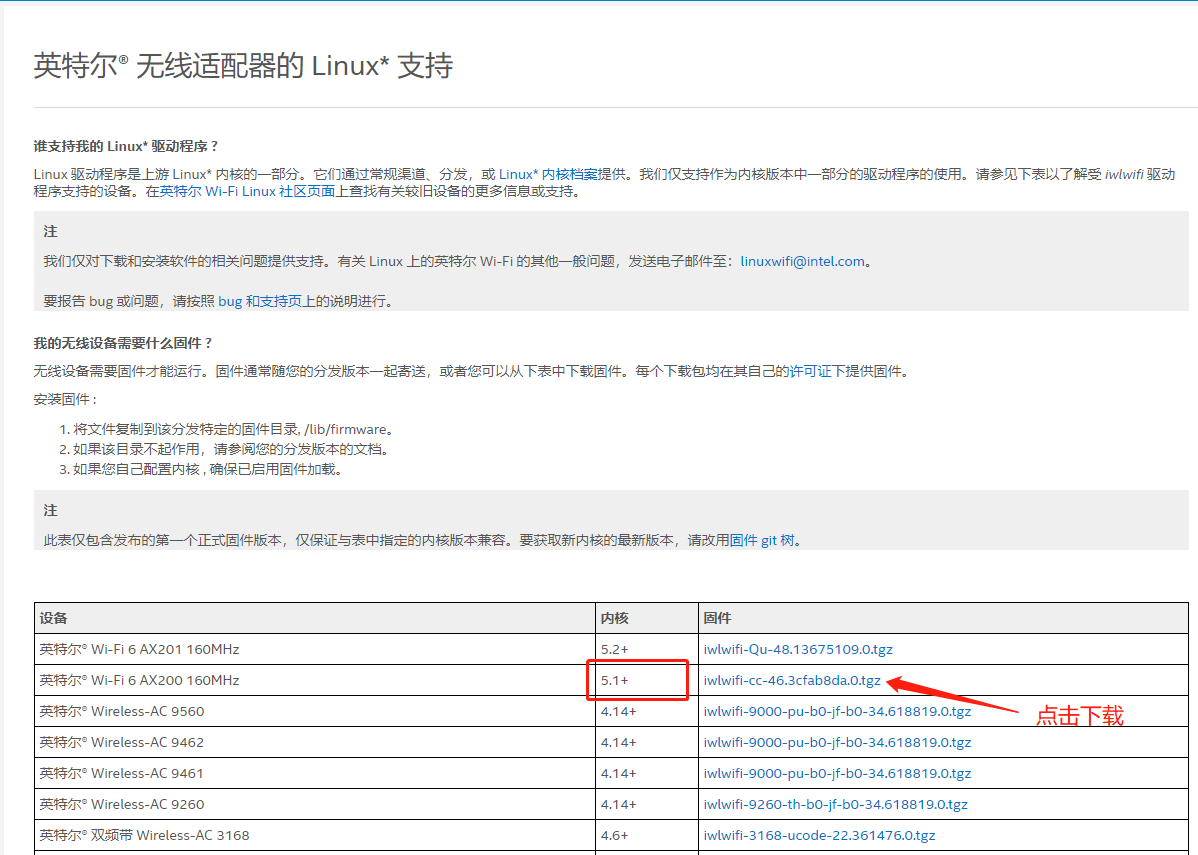Image resolution: width=1198 pixels, height=855 pixels.
Task: Click the note sentence 我们仅对下载和安装软件的相关问题提供支持
Action: point(187,261)
